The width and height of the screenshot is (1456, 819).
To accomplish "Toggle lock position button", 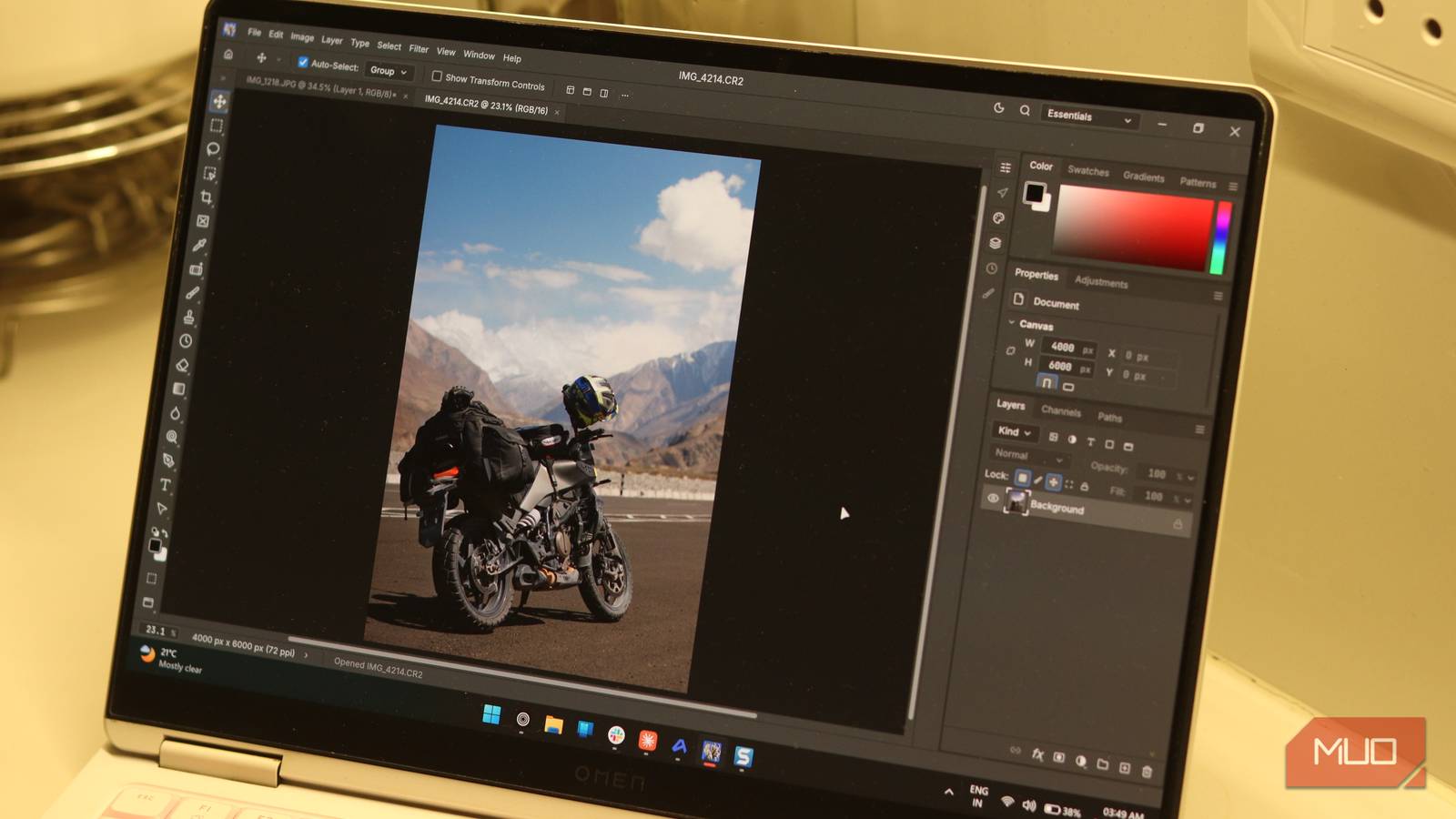I will coord(1054,481).
